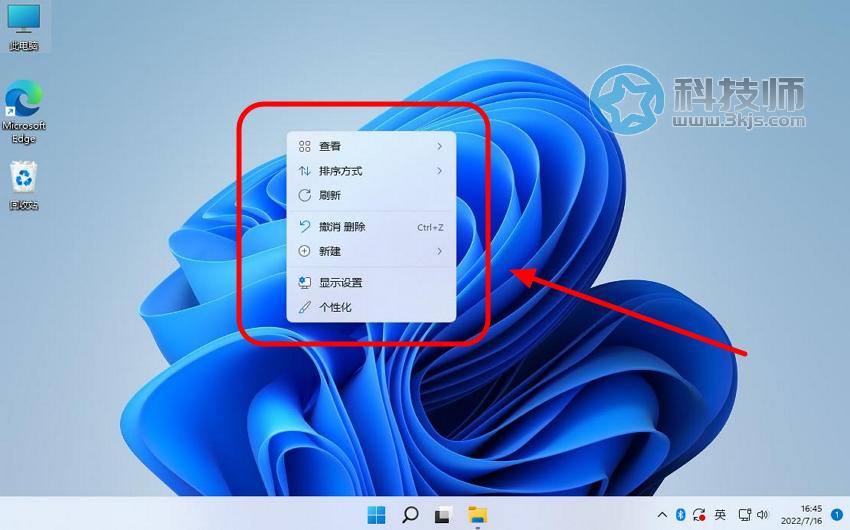Click the sync tray icon with red dot
The height and width of the screenshot is (530, 850).
point(699,515)
